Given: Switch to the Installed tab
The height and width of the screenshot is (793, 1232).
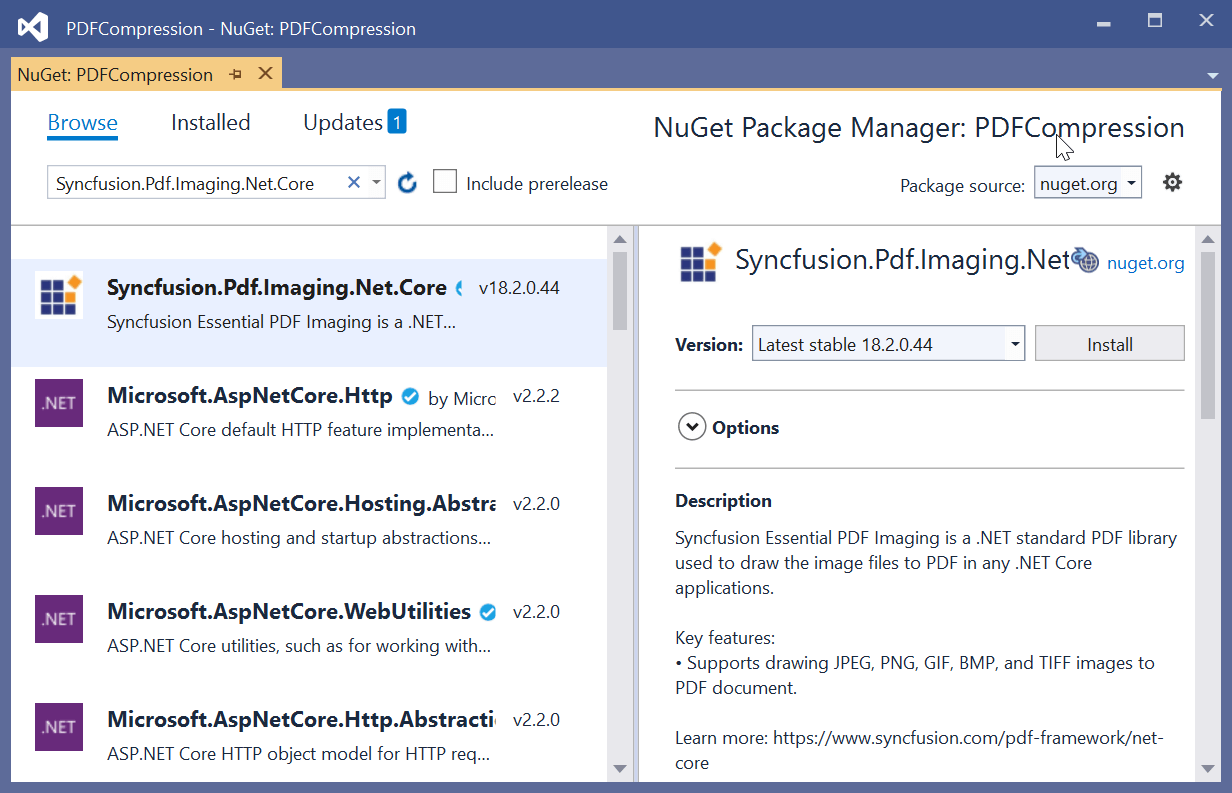Looking at the screenshot, I should coord(210,122).
